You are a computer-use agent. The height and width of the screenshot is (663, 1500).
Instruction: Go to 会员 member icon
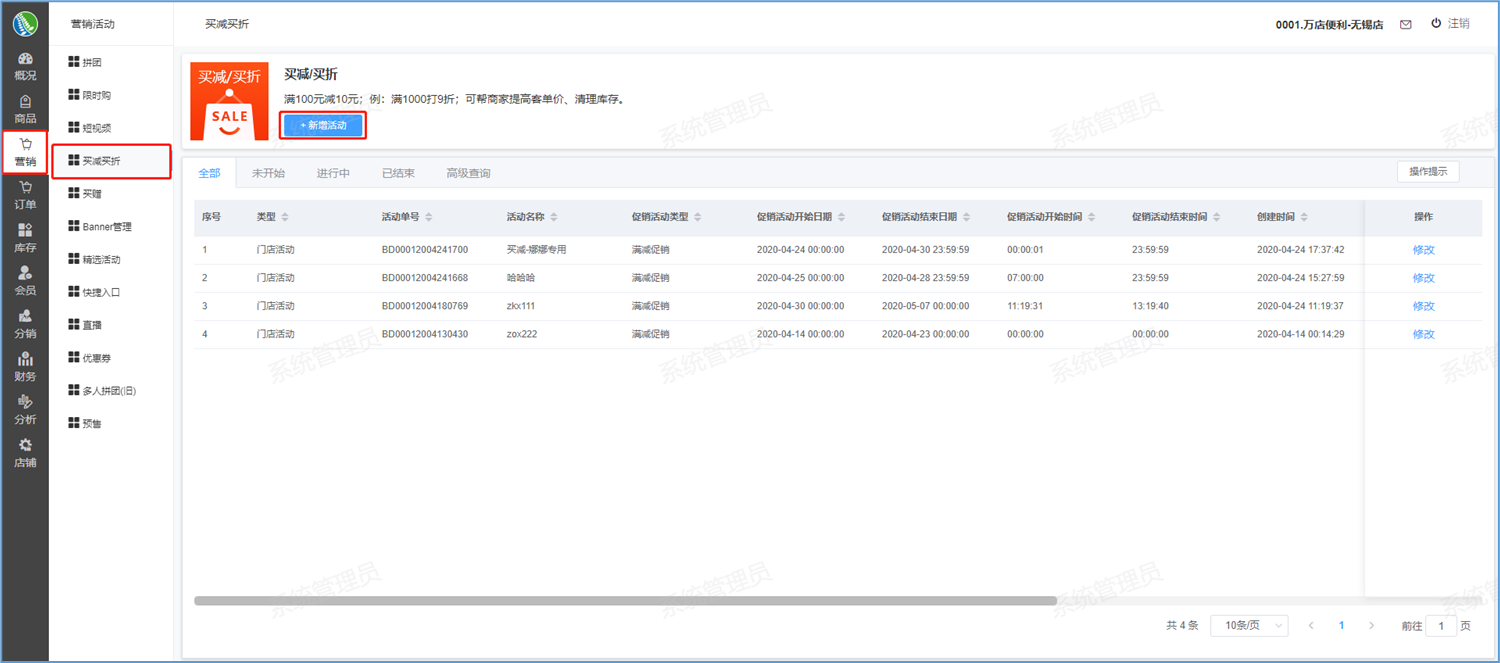pyautogui.click(x=25, y=273)
